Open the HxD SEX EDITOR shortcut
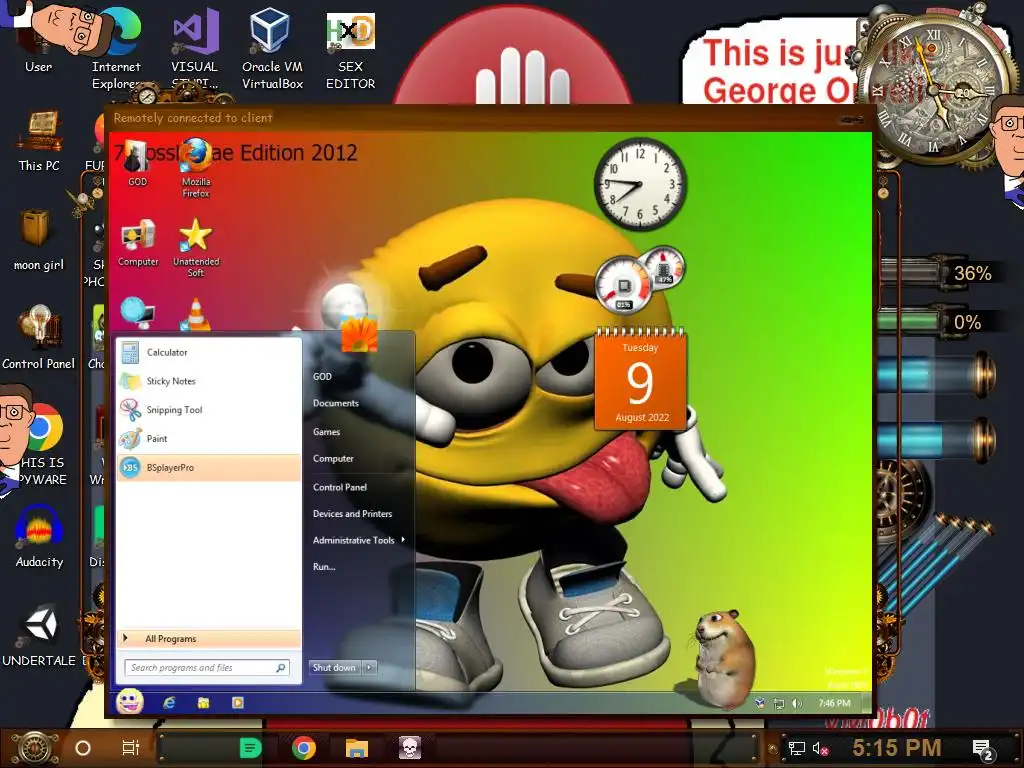This screenshot has width=1024, height=768. pyautogui.click(x=350, y=50)
